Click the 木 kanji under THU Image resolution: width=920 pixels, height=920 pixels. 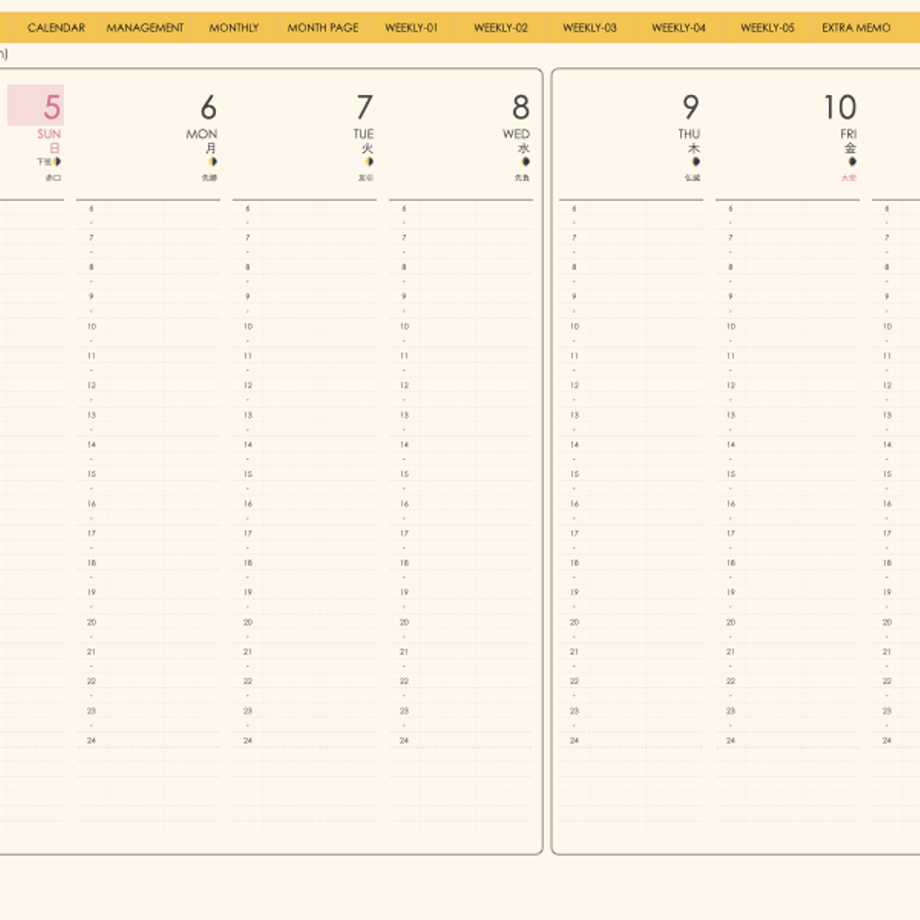(694, 148)
